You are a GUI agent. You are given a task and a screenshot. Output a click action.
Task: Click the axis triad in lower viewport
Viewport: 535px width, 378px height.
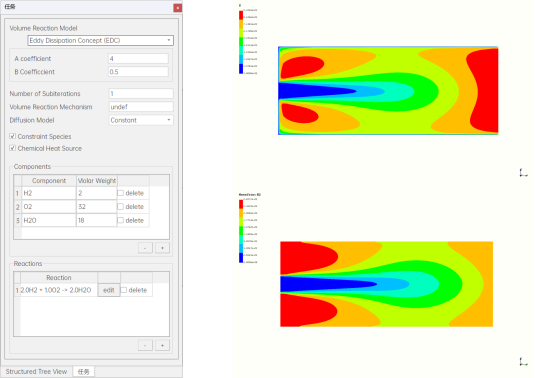click(x=523, y=362)
